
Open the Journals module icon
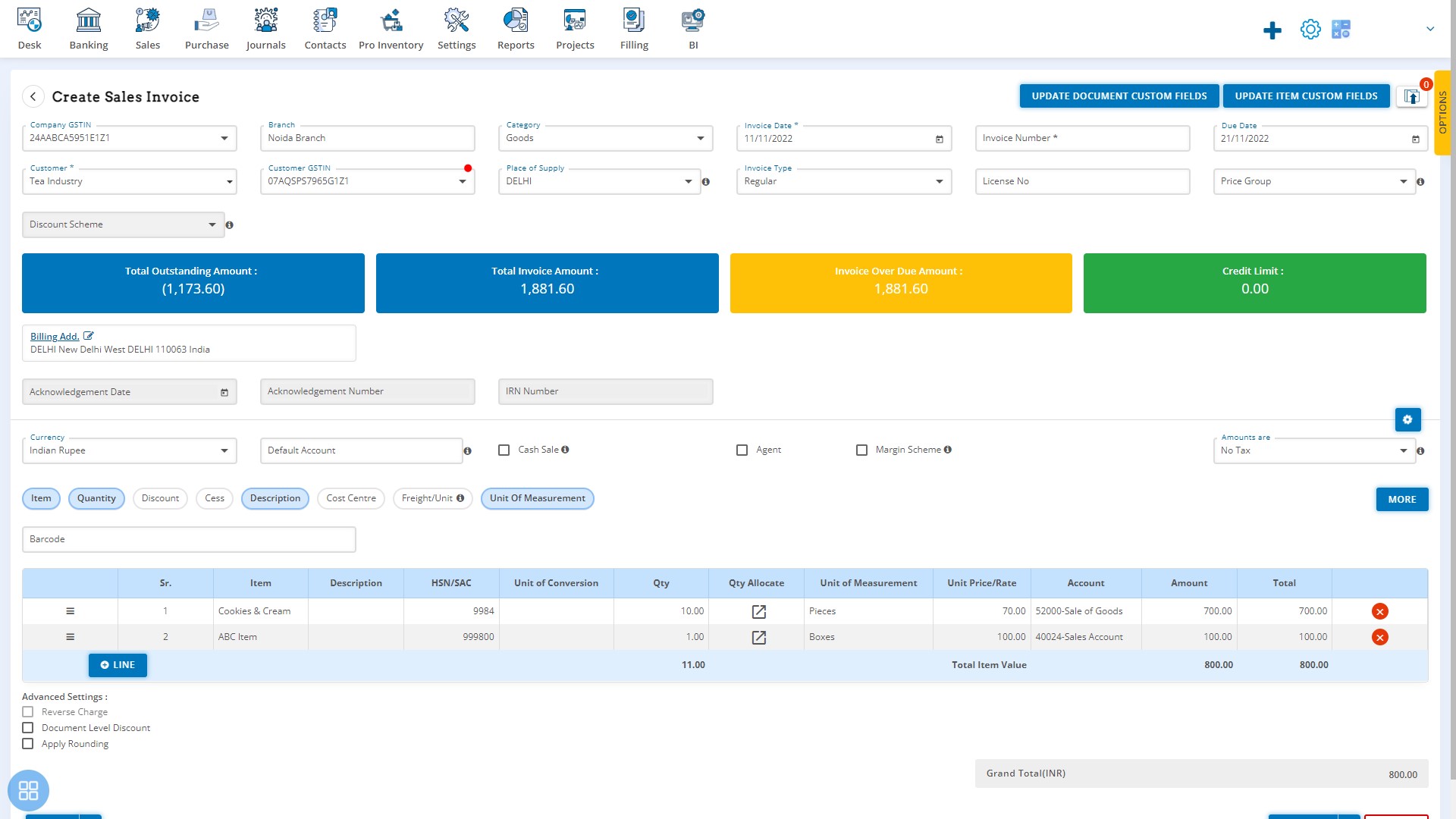tap(266, 20)
